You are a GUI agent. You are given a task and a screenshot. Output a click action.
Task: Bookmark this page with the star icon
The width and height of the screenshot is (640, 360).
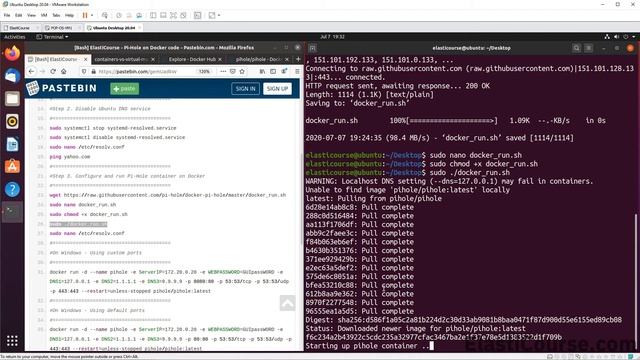[x=242, y=71]
